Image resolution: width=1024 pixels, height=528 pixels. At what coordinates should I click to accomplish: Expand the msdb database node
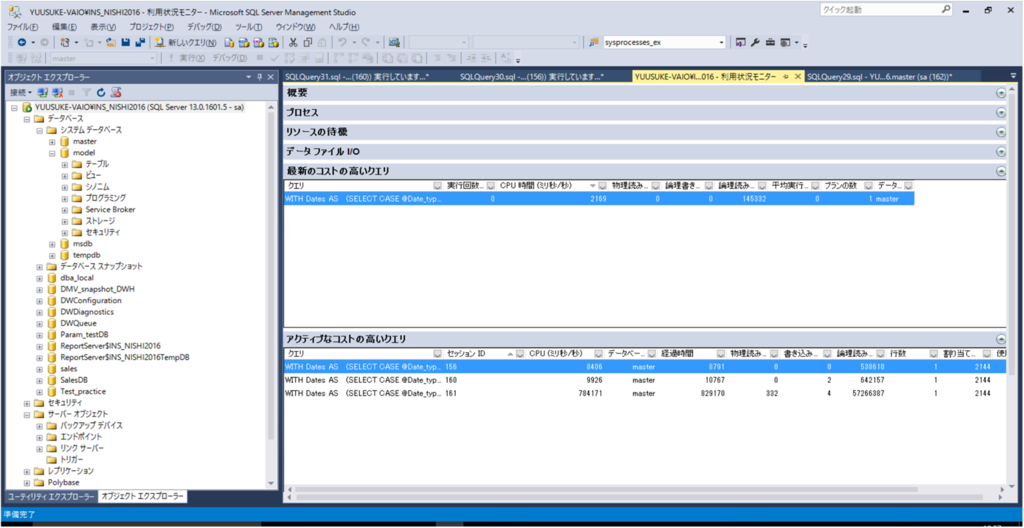point(52,244)
